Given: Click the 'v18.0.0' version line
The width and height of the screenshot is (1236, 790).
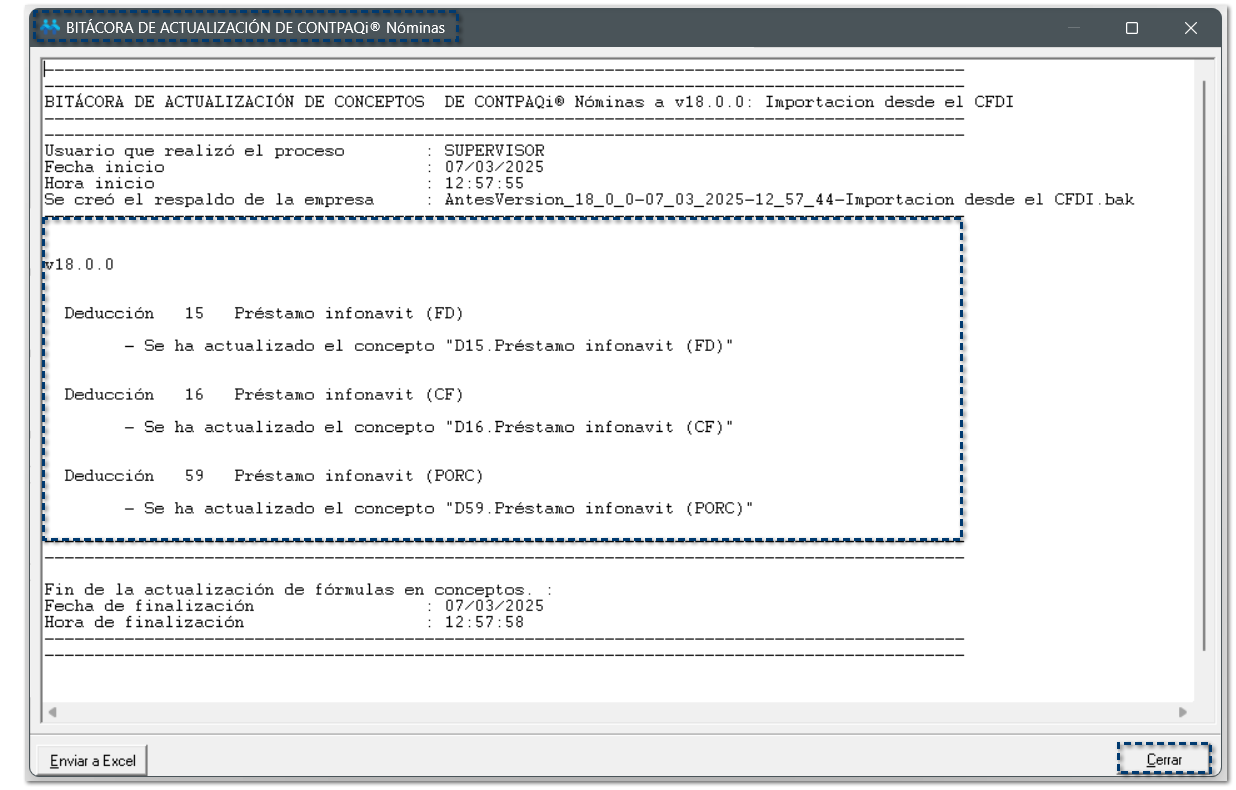Looking at the screenshot, I should [x=79, y=265].
